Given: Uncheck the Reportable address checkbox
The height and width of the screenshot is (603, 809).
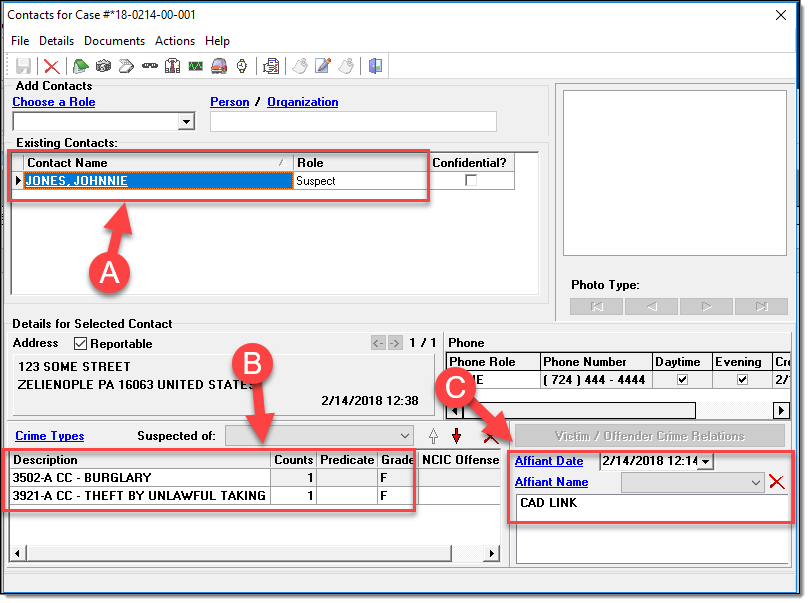Looking at the screenshot, I should (x=81, y=343).
